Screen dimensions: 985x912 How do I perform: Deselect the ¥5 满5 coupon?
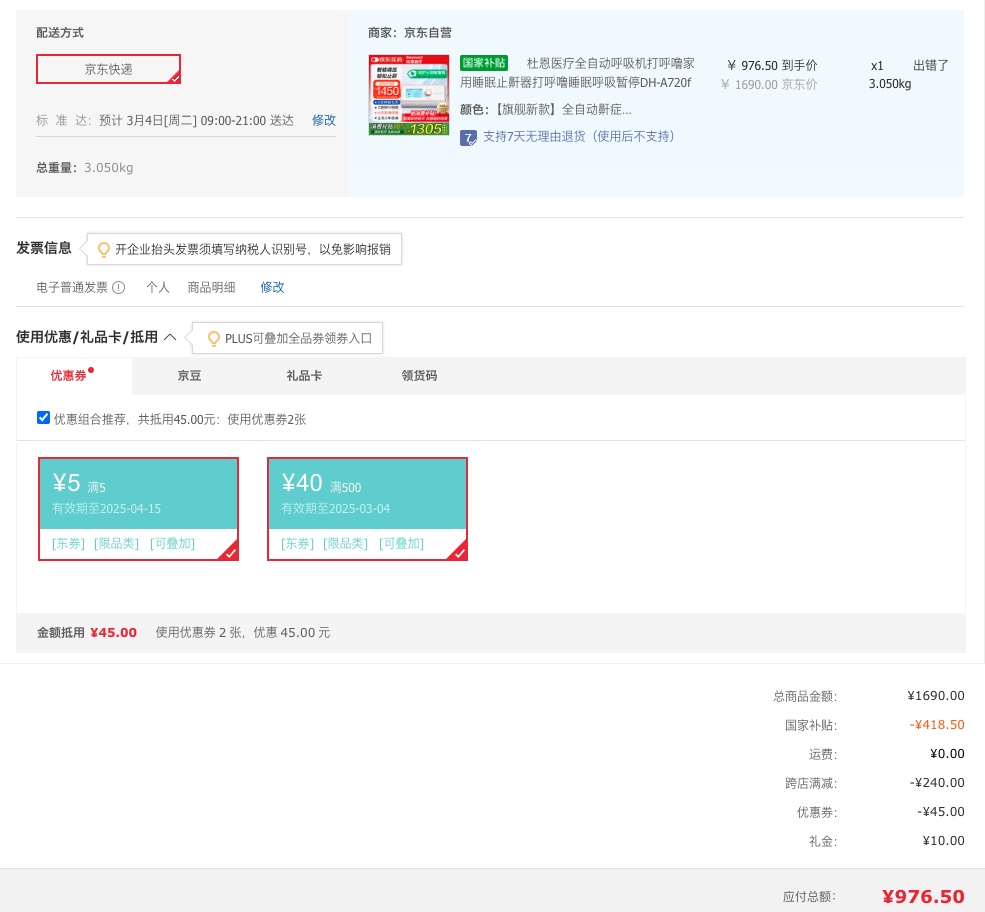138,509
